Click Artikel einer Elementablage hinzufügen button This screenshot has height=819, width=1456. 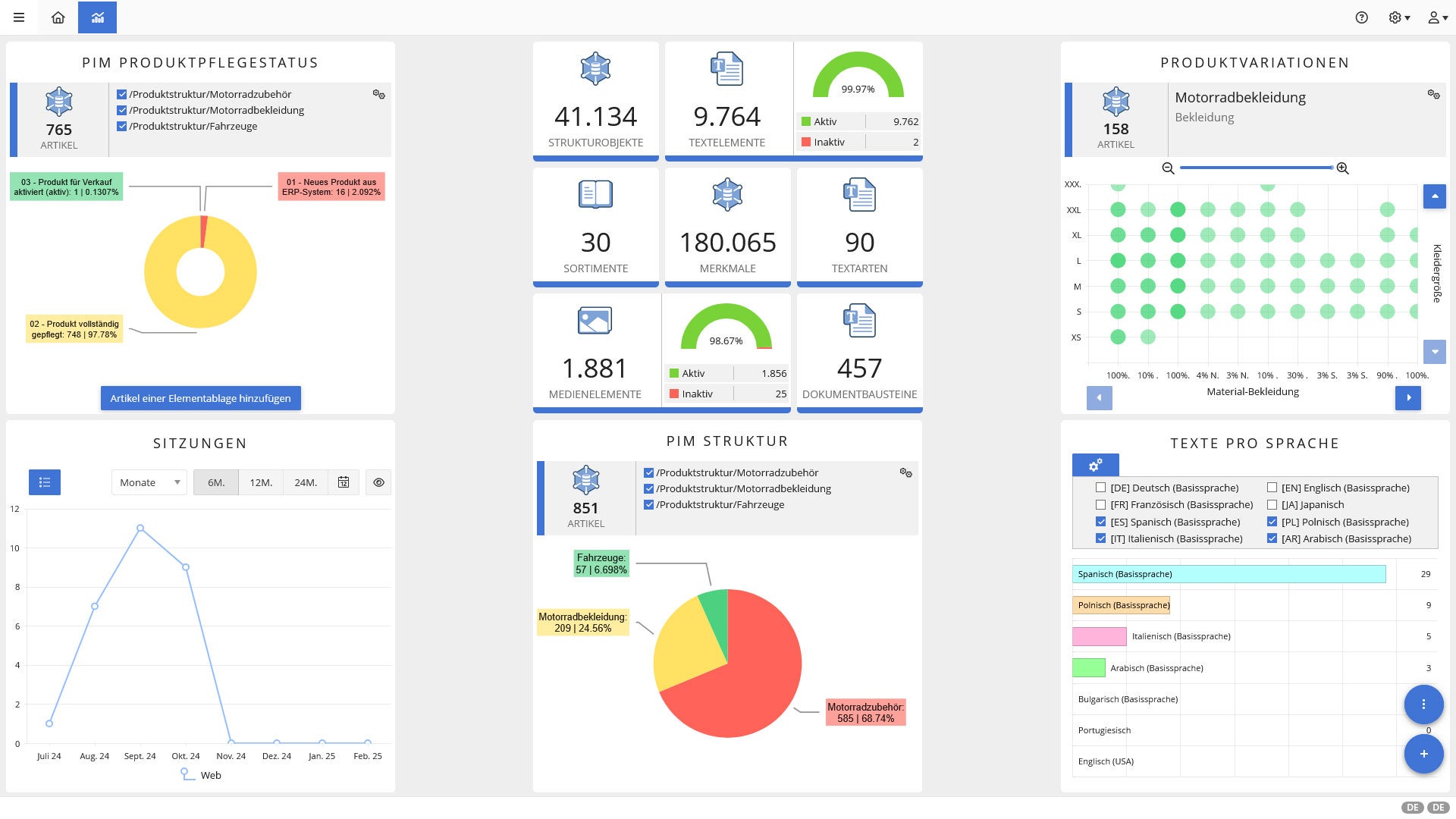point(200,398)
